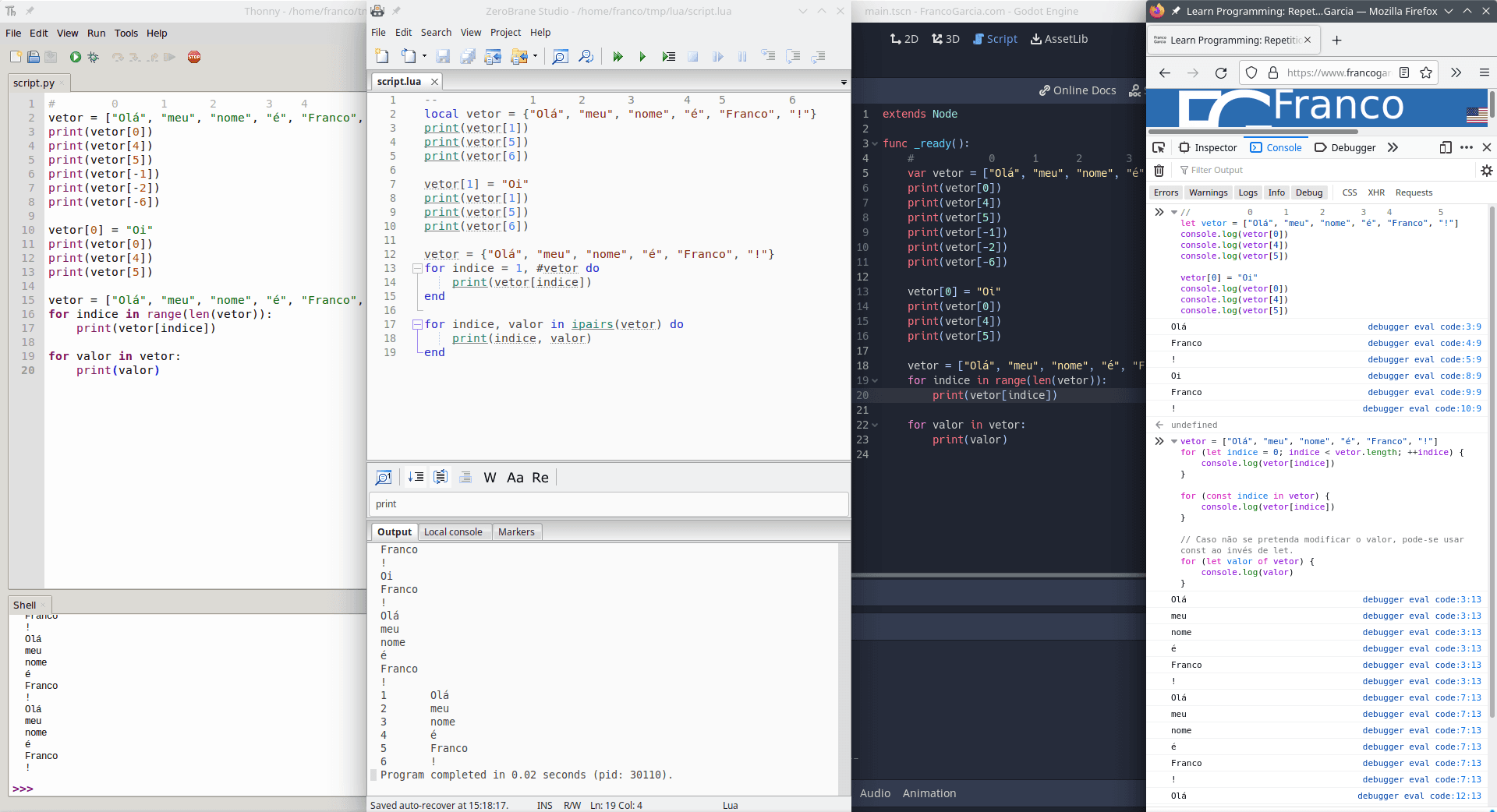Run the script in Thonny with green play

click(76, 57)
